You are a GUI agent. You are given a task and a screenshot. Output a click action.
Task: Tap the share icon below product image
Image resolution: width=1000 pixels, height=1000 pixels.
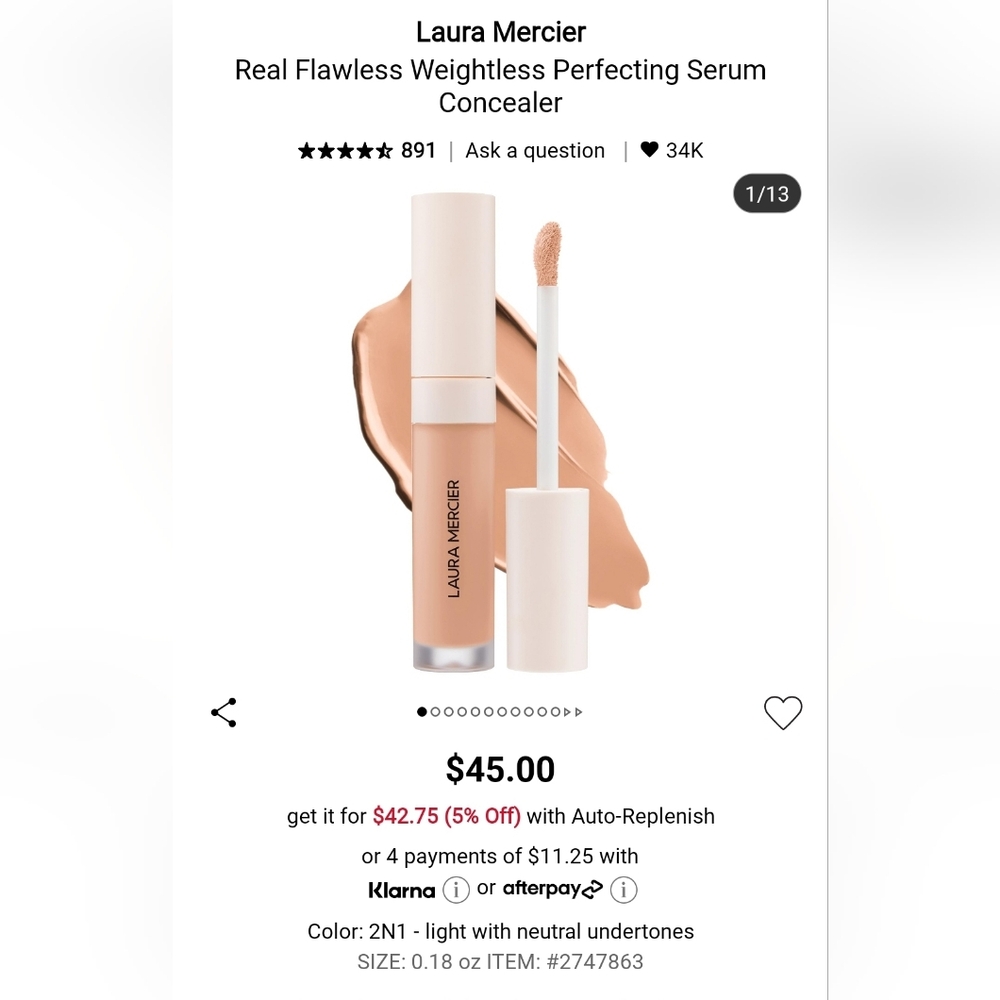224,712
